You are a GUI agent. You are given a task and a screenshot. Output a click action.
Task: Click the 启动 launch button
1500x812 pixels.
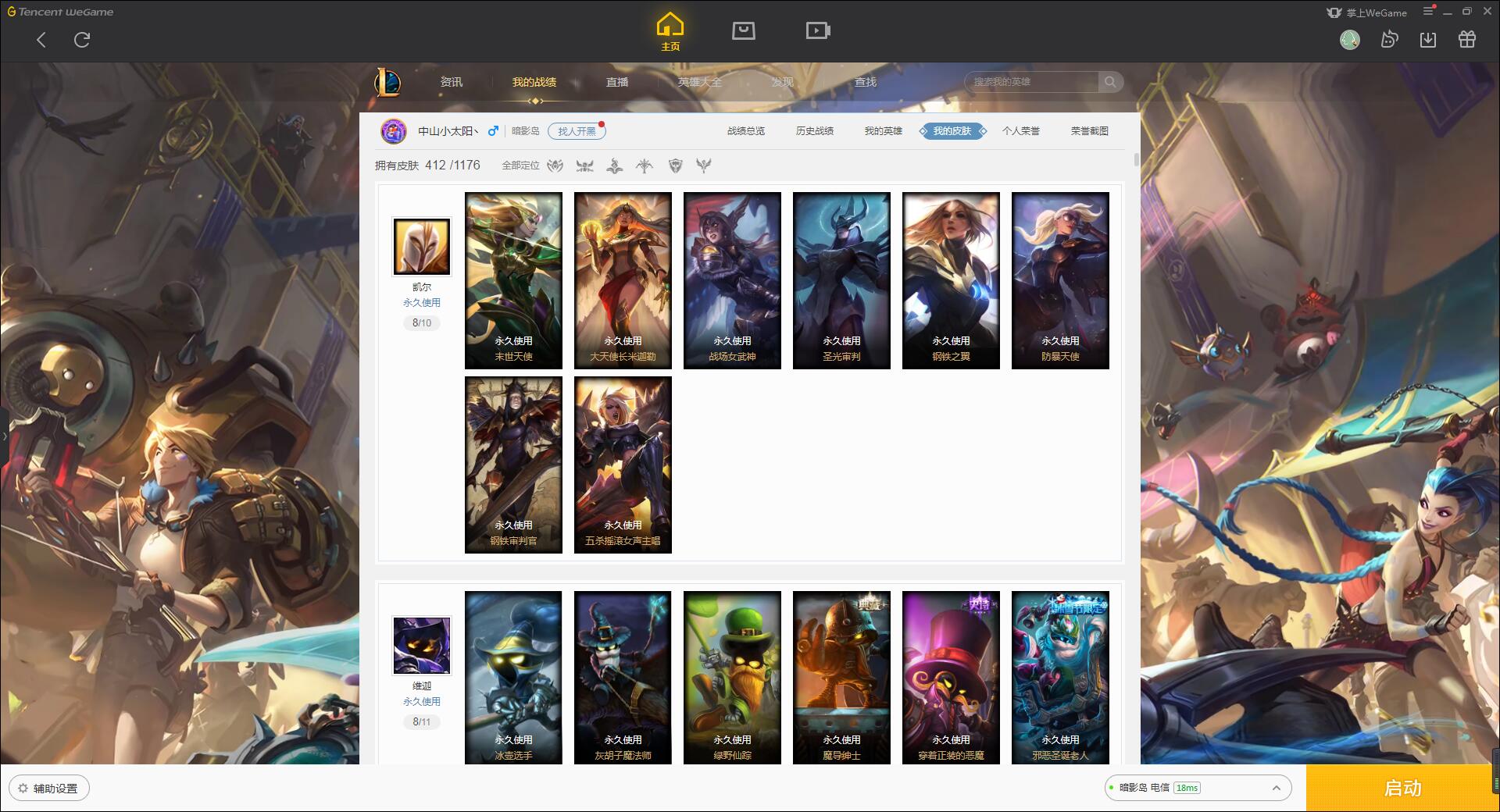click(x=1402, y=788)
